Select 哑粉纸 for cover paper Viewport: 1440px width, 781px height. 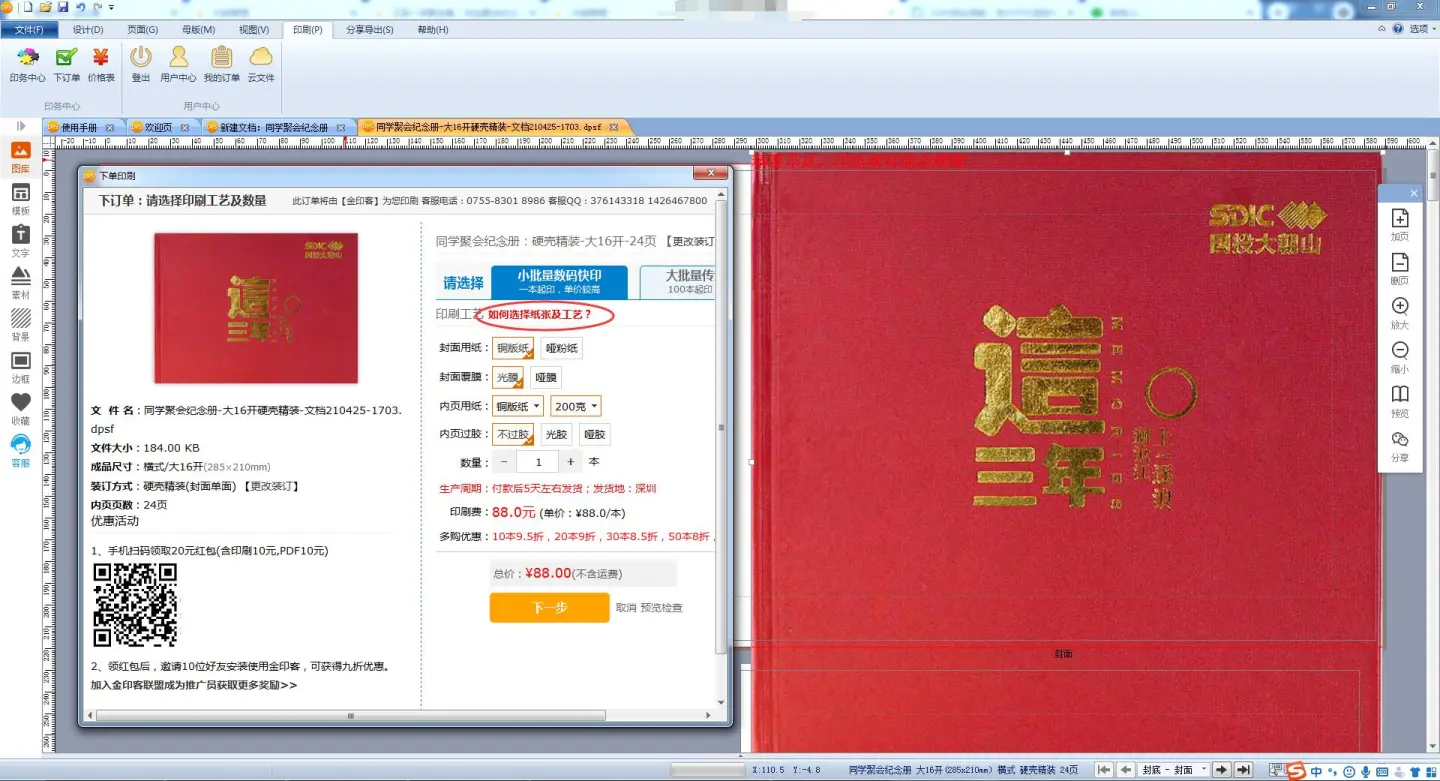click(x=561, y=348)
